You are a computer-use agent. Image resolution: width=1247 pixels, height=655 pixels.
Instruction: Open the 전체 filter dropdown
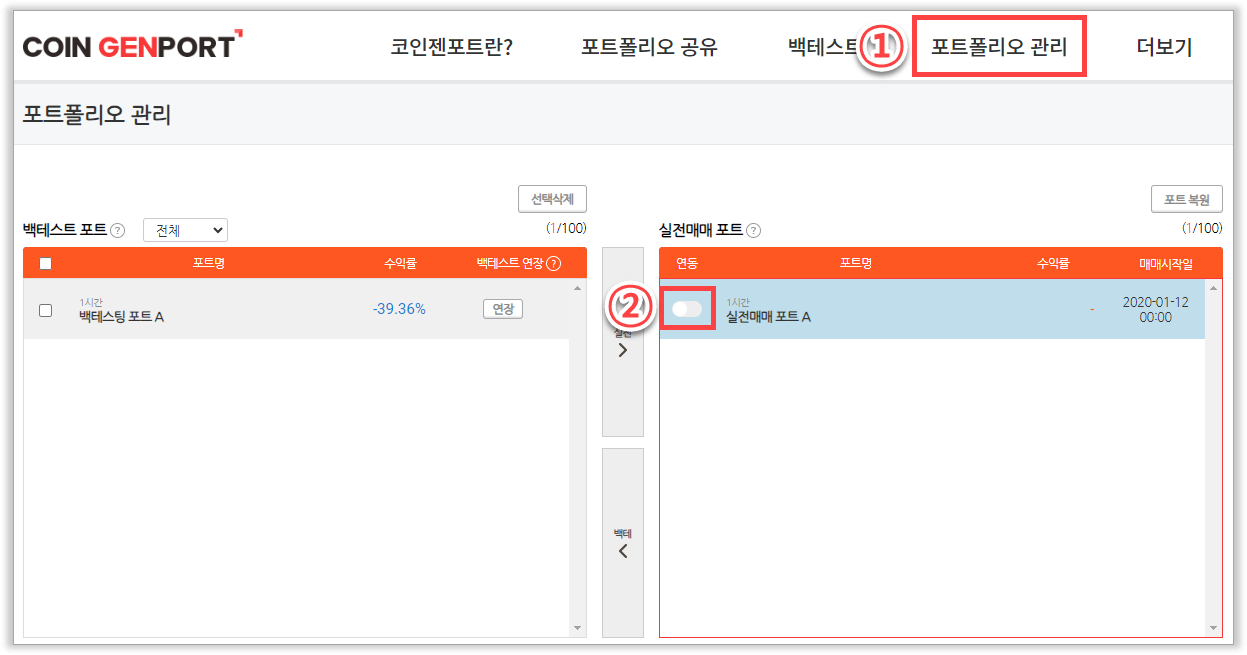click(x=185, y=231)
